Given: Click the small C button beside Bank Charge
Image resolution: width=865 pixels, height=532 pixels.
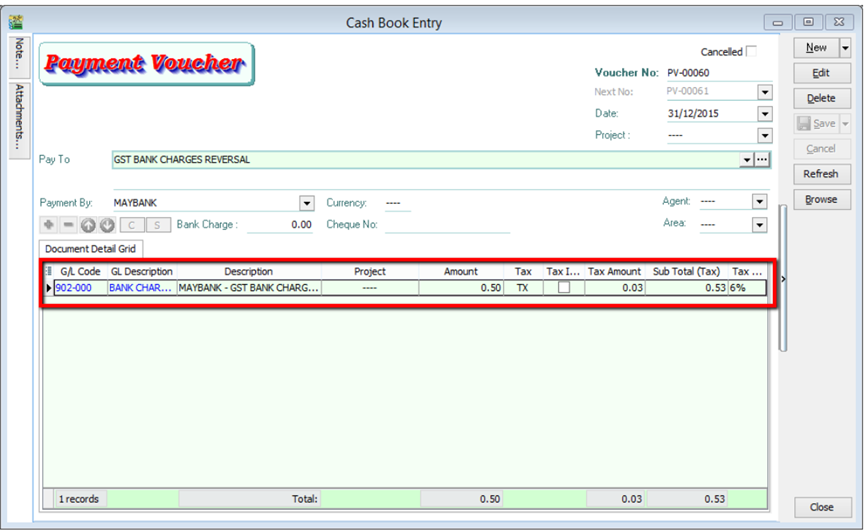Looking at the screenshot, I should pyautogui.click(x=132, y=225).
